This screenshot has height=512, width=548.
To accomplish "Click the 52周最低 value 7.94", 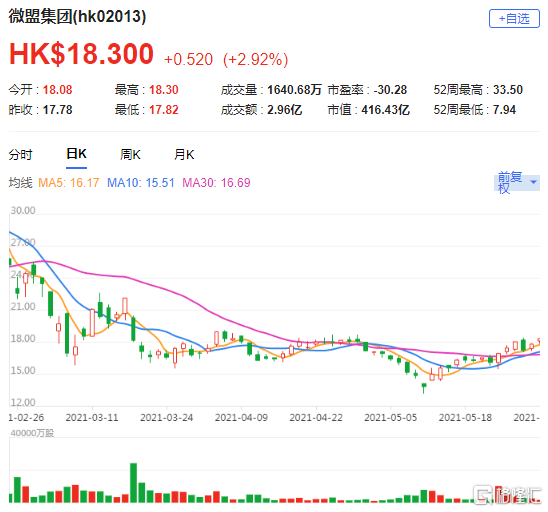I will tap(504, 110).
